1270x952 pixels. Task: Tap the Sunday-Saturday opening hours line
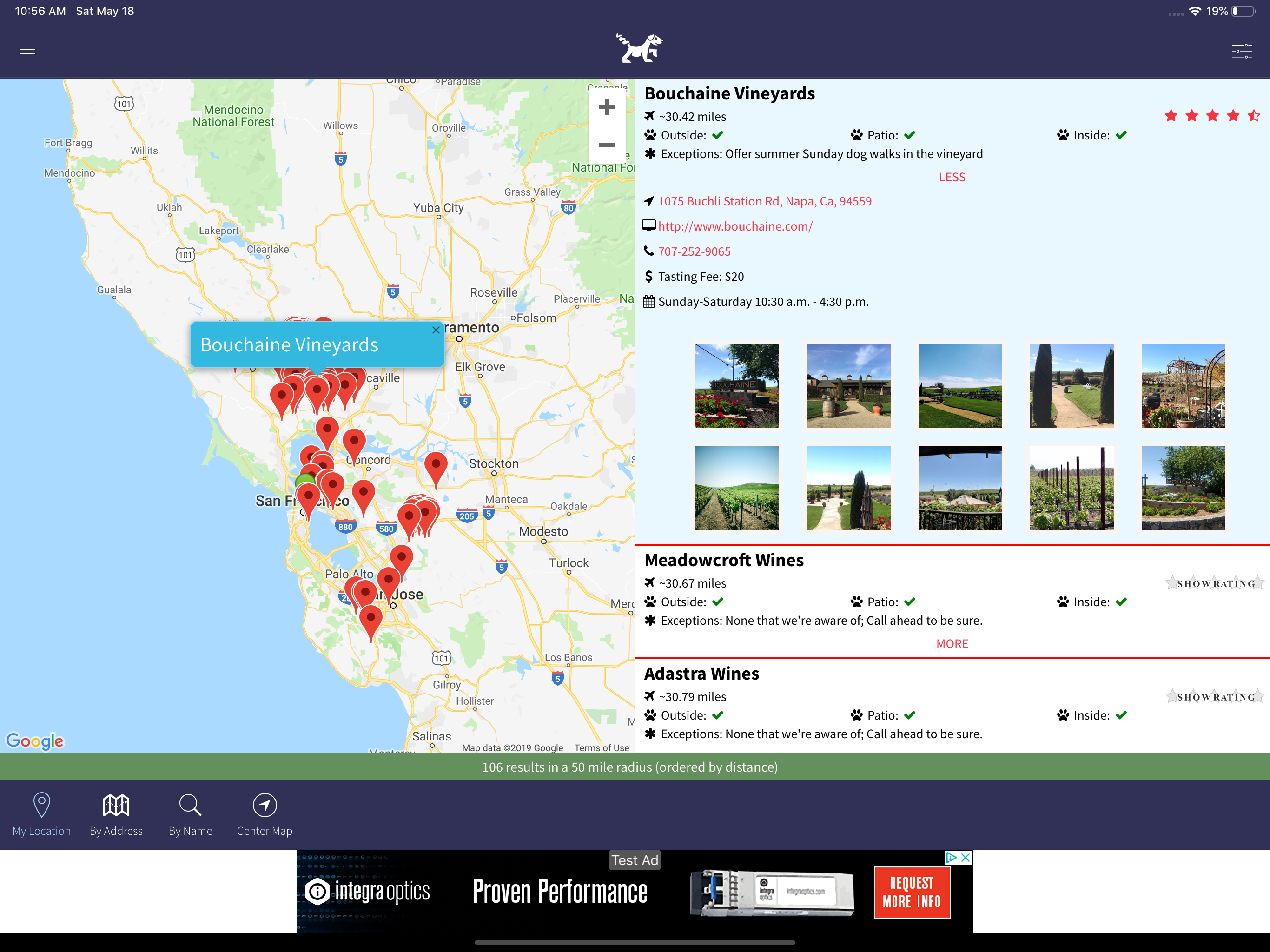point(763,302)
